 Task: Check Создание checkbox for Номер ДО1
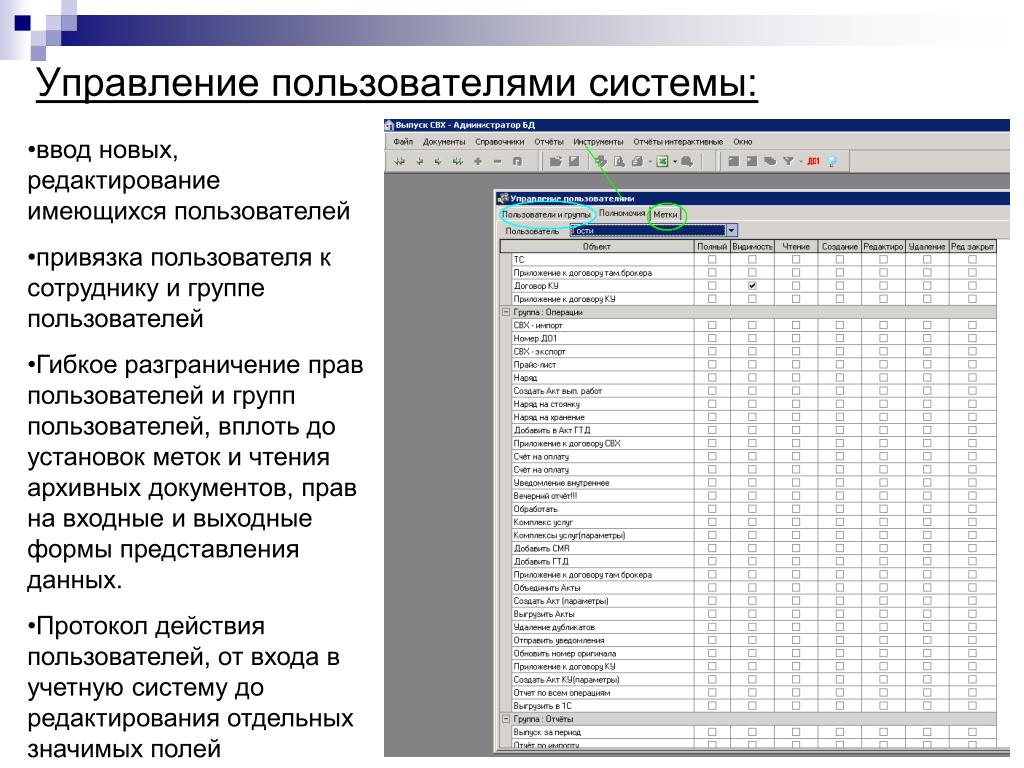click(840, 338)
